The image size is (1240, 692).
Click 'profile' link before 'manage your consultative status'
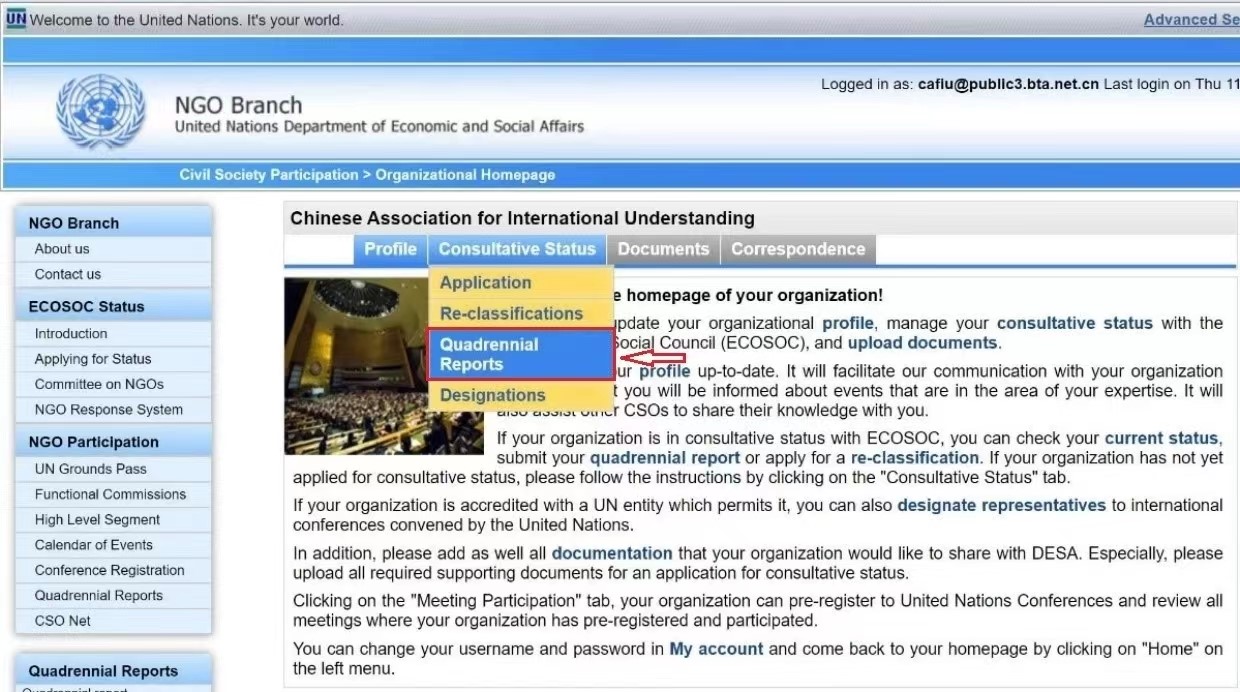(x=848, y=323)
